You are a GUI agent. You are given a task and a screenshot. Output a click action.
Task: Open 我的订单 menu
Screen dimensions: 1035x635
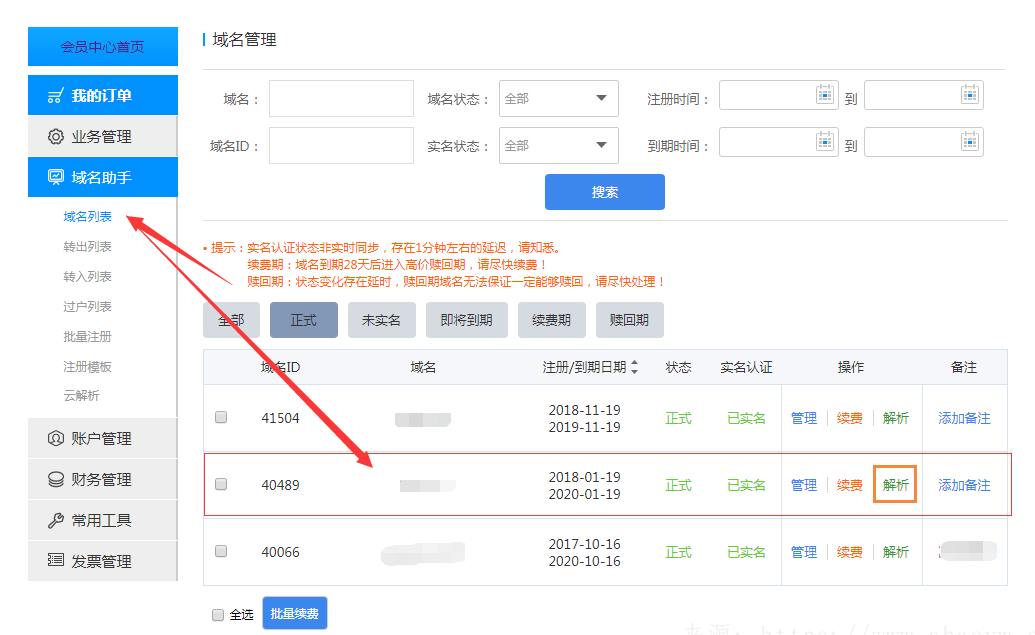coord(103,95)
